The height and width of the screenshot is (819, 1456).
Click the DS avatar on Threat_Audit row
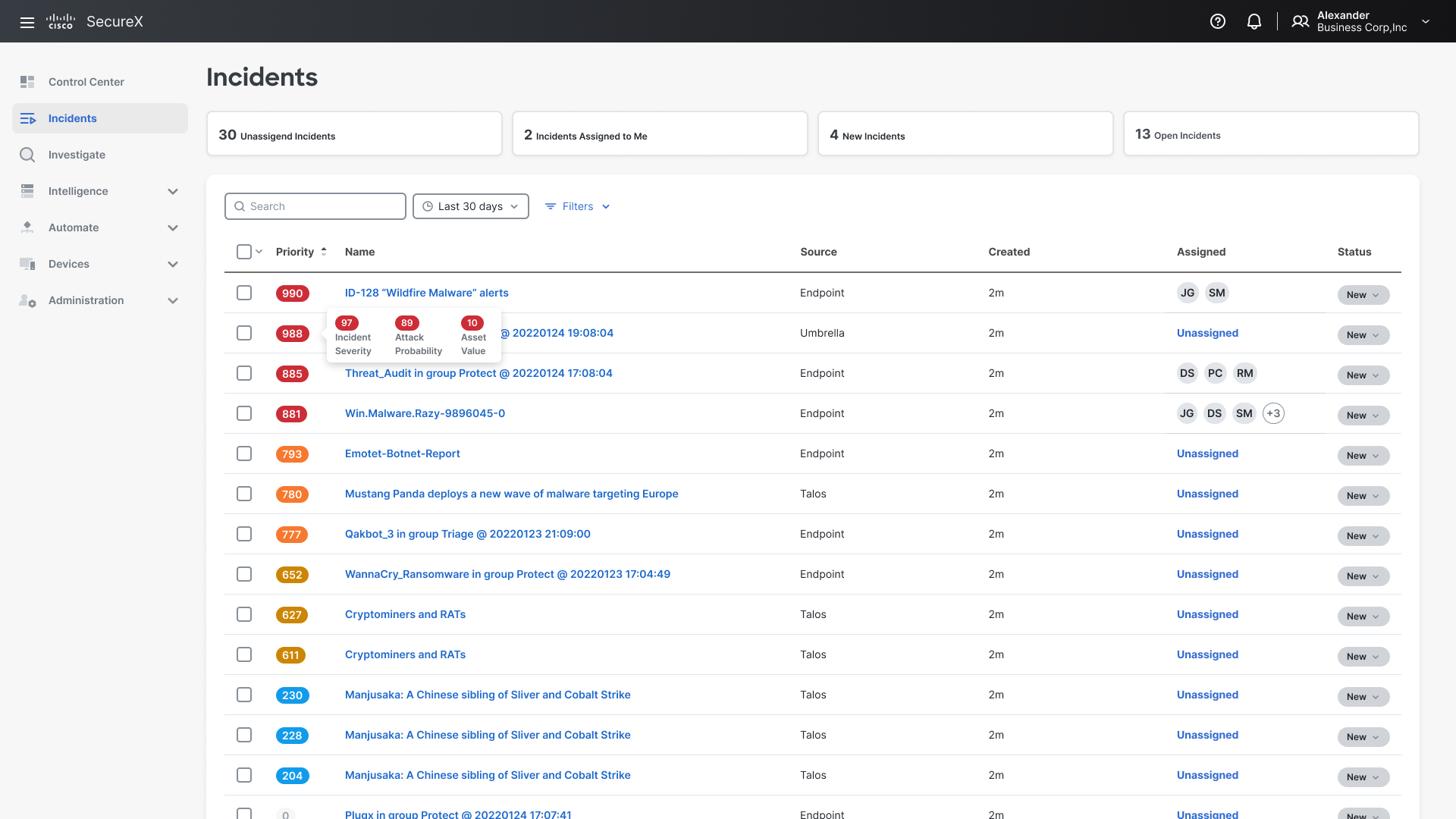(x=1188, y=373)
